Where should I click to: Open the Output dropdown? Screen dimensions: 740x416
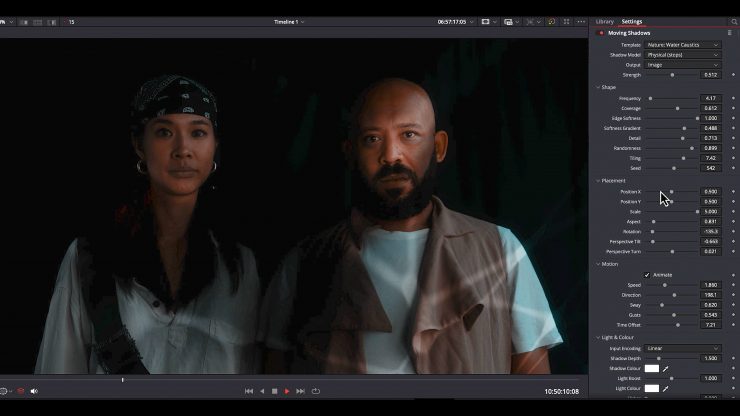682,65
